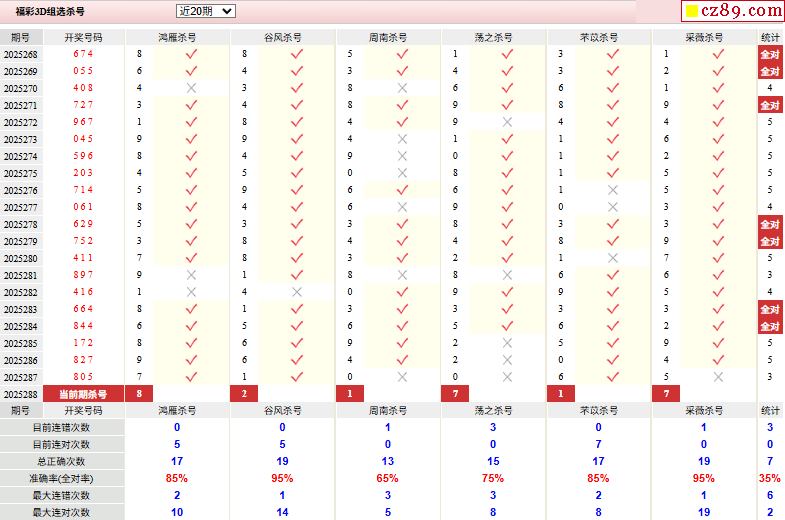Screen dimensions: 785x520
Task: Click the 全对 badge for period 2025278
Action: [x=769, y=224]
